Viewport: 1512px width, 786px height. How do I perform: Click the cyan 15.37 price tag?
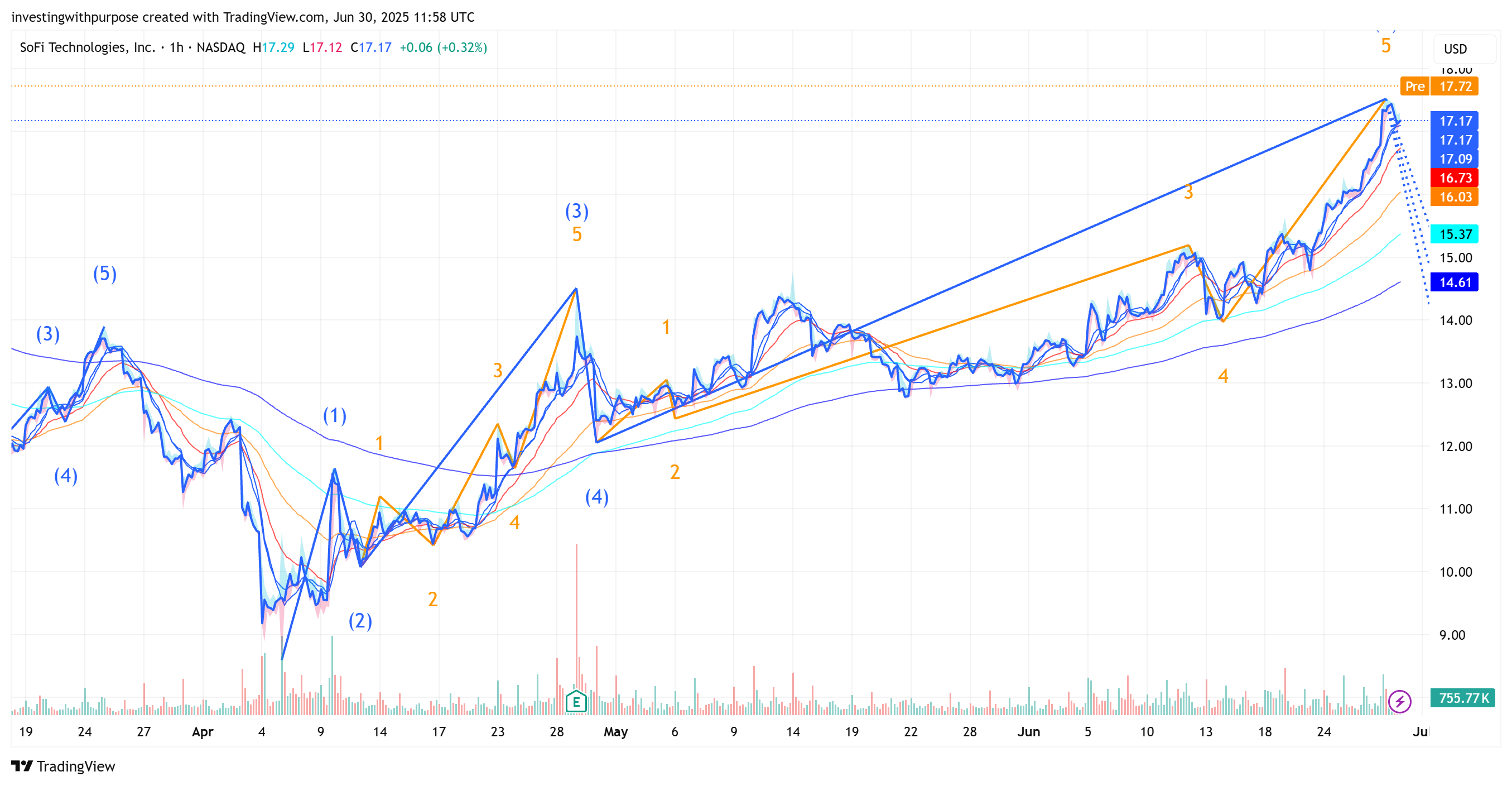[x=1455, y=234]
